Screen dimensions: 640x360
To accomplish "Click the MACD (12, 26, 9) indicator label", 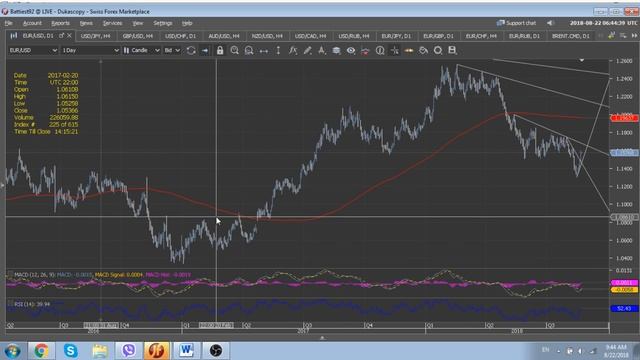I will click(35, 275).
